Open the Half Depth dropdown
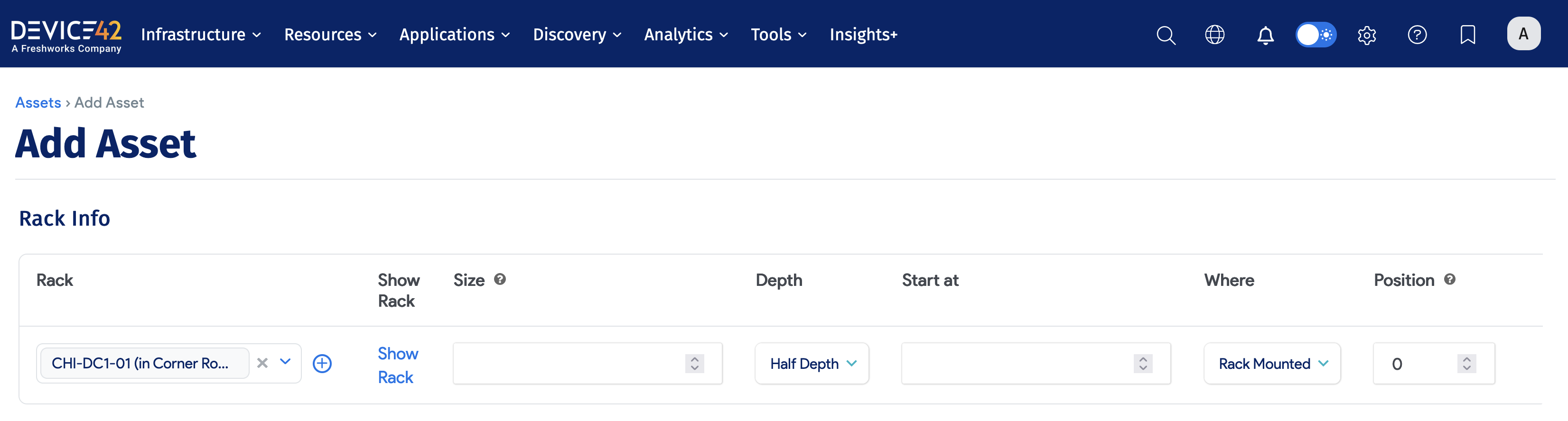Image resolution: width=1568 pixels, height=421 pixels. click(812, 364)
